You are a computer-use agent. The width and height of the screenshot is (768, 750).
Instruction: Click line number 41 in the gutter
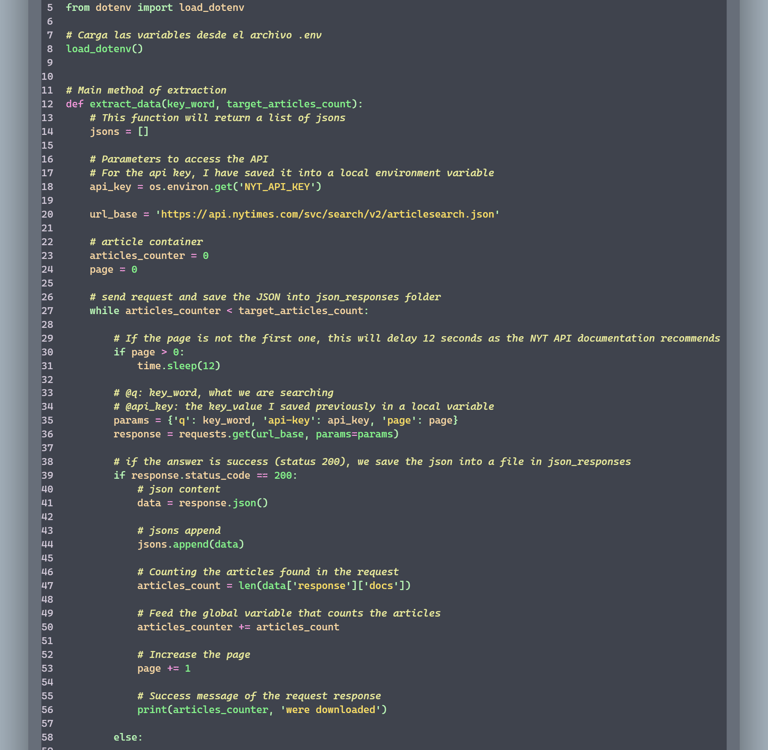tap(47, 503)
